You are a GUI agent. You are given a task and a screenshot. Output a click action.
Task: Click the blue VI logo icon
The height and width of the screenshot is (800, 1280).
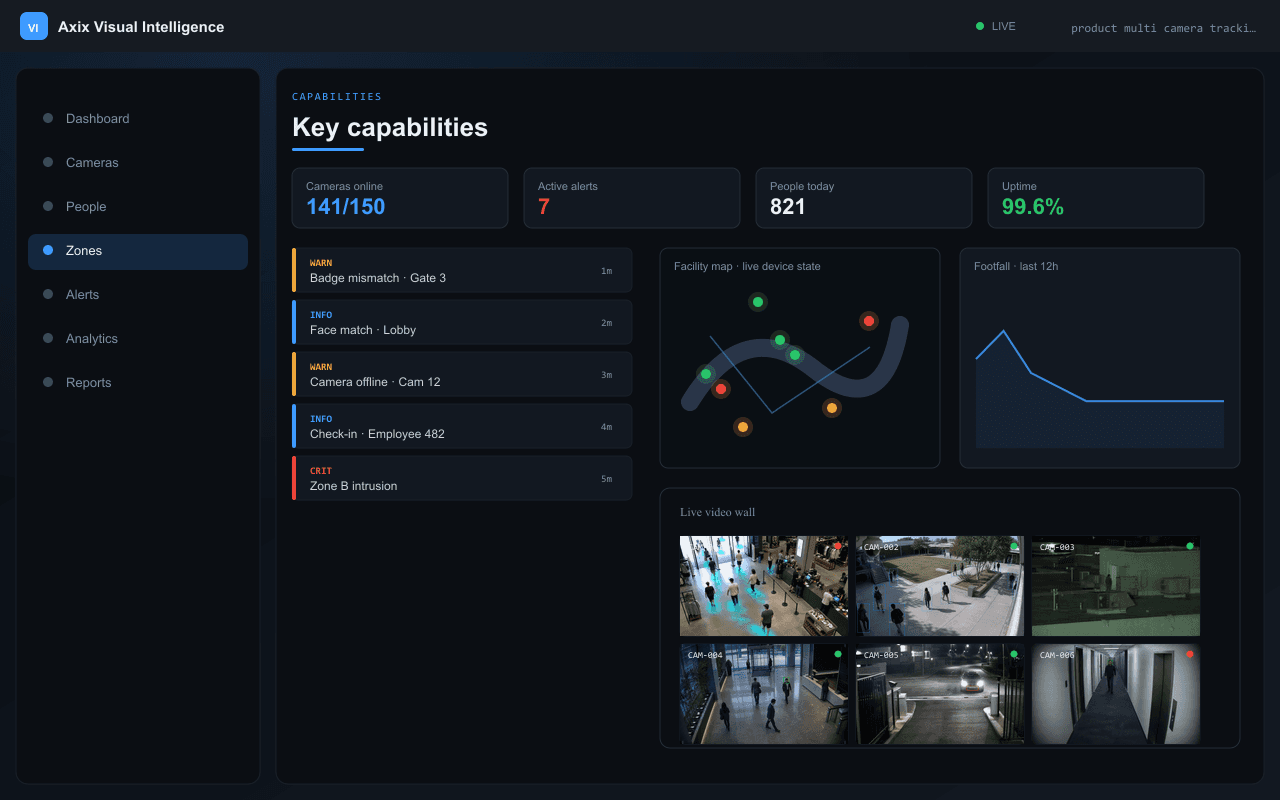[34, 26]
